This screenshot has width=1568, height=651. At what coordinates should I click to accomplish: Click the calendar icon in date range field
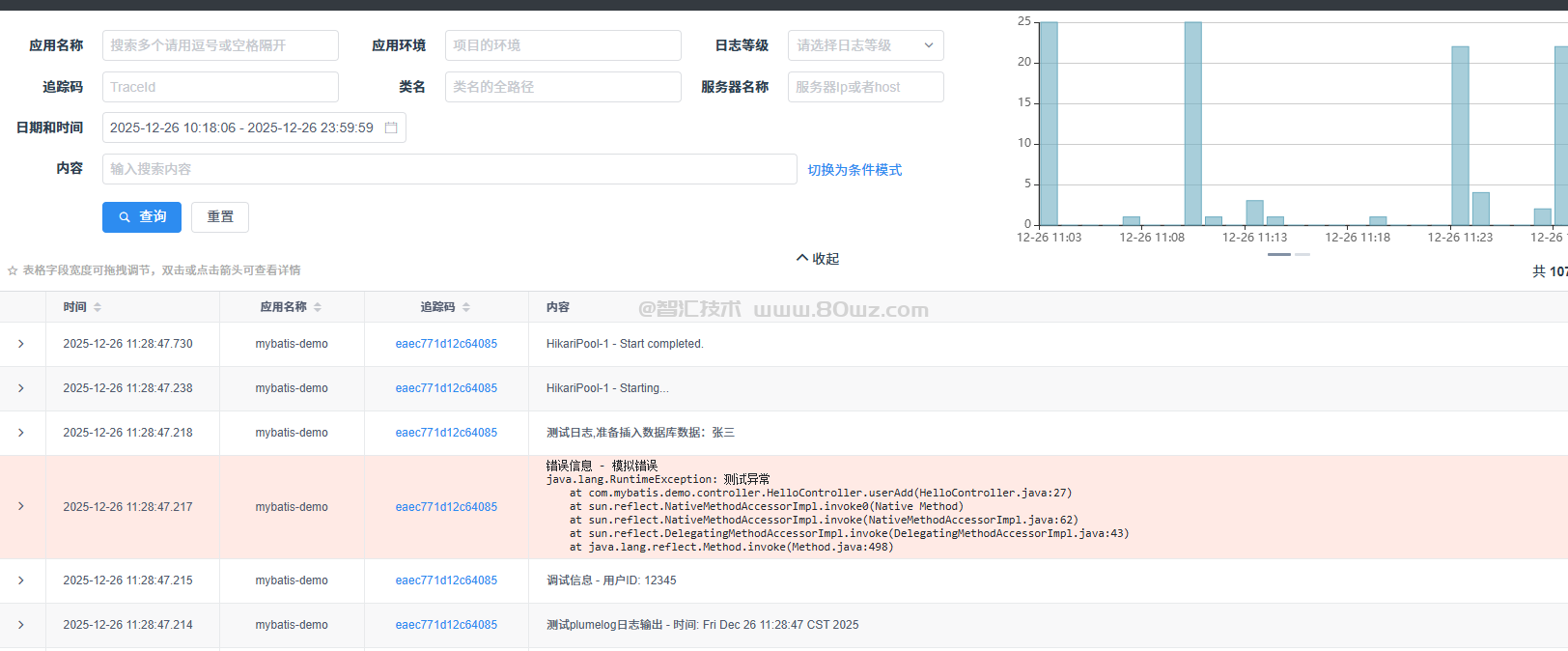pyautogui.click(x=391, y=127)
